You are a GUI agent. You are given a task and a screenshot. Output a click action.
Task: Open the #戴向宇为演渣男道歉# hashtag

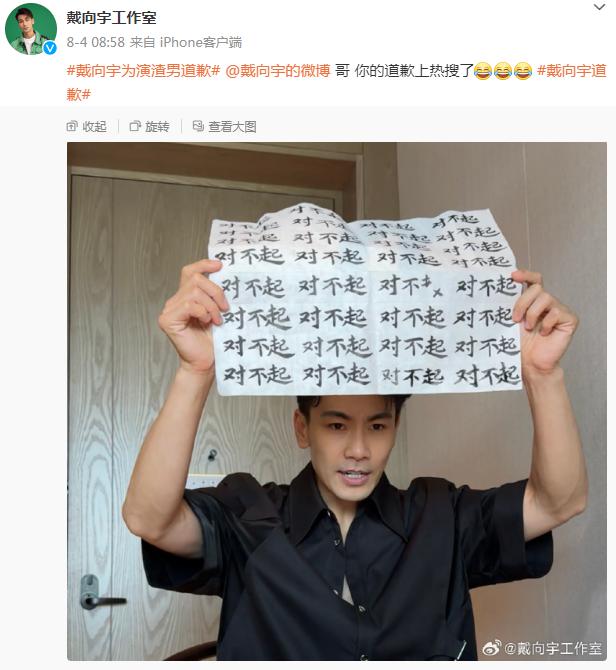pos(143,71)
